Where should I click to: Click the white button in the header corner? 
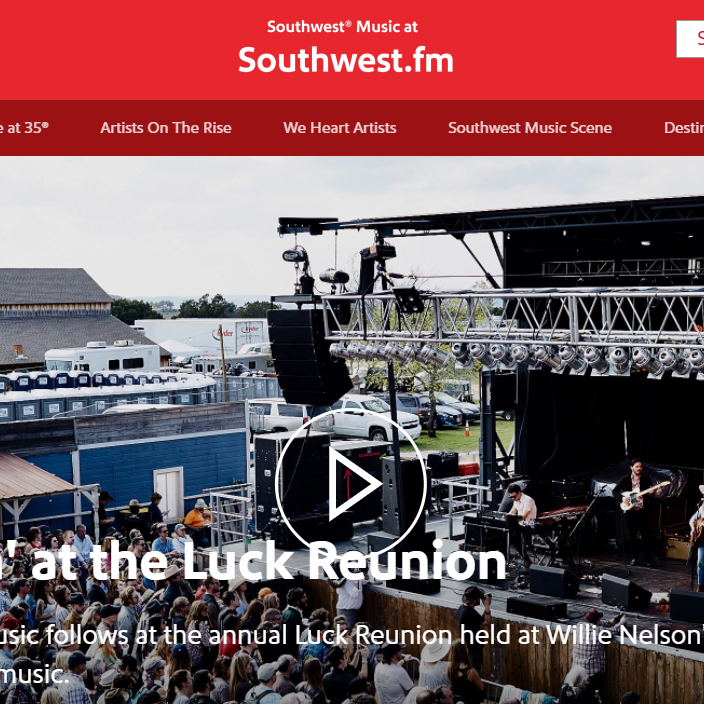point(690,39)
